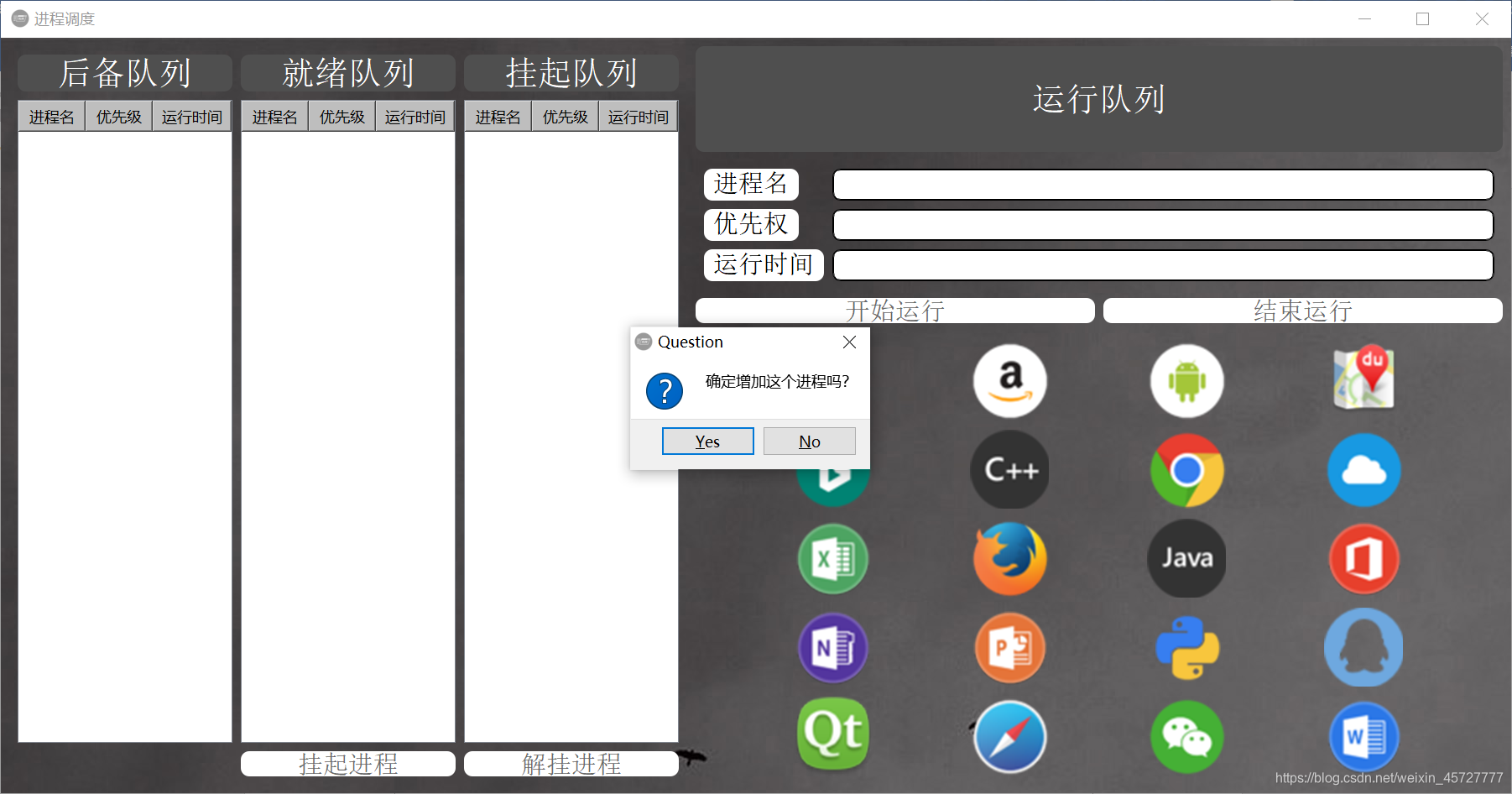Select the Excel icon

coord(833,559)
